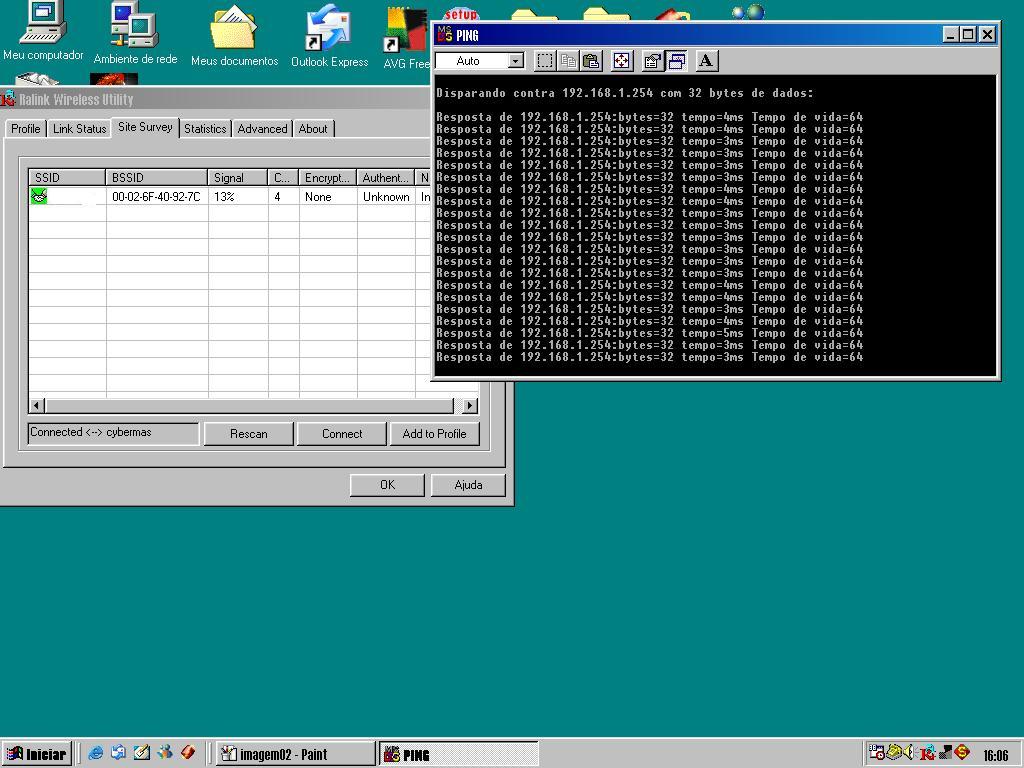The width and height of the screenshot is (1024, 768).
Task: Switch to the Link Status tab
Action: pos(79,129)
